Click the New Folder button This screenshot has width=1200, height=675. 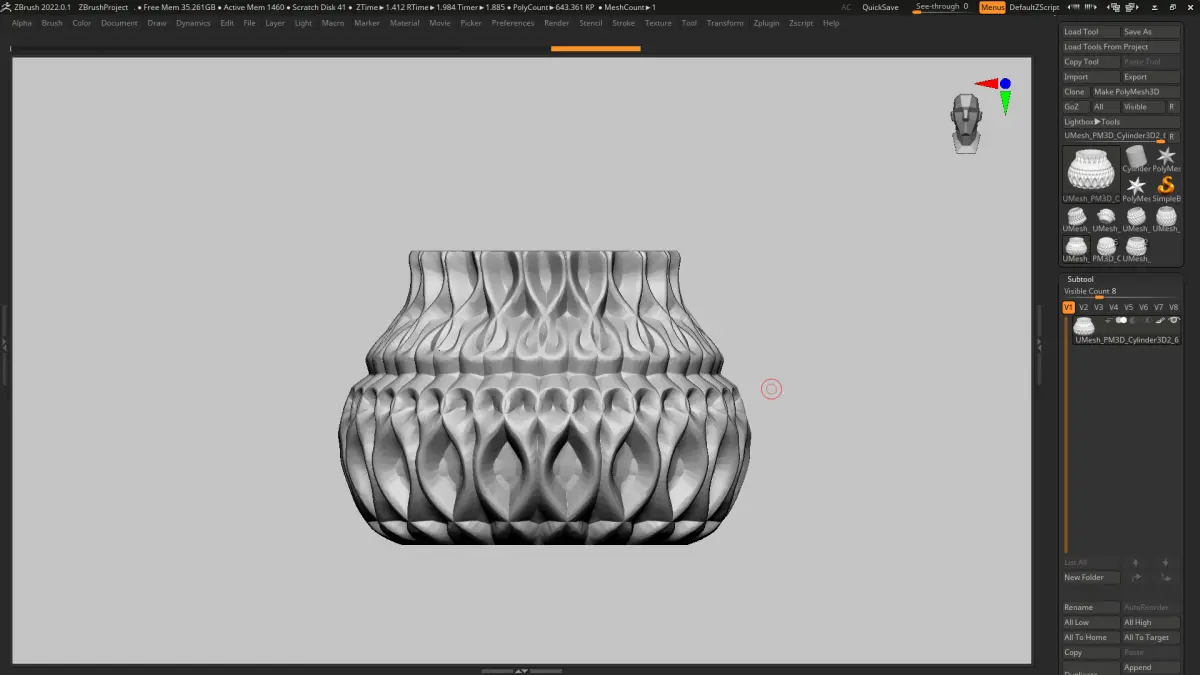click(x=1091, y=577)
